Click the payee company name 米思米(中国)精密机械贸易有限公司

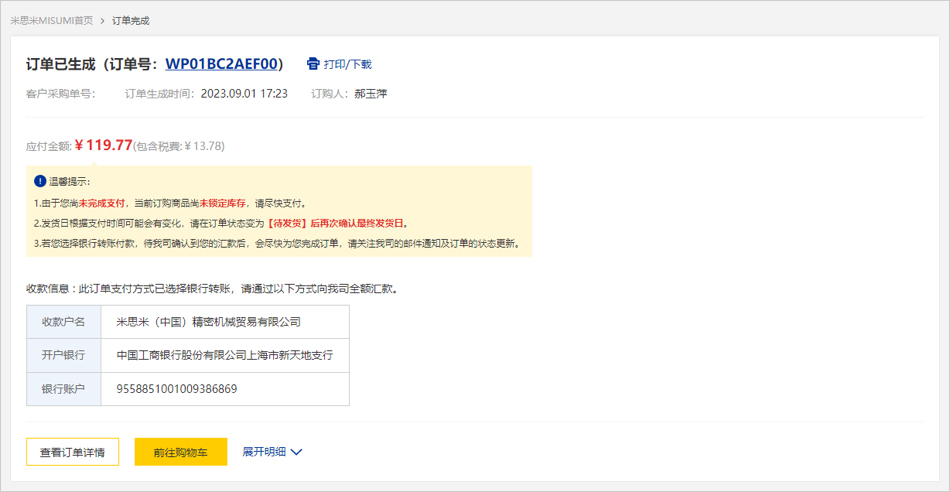point(208,322)
